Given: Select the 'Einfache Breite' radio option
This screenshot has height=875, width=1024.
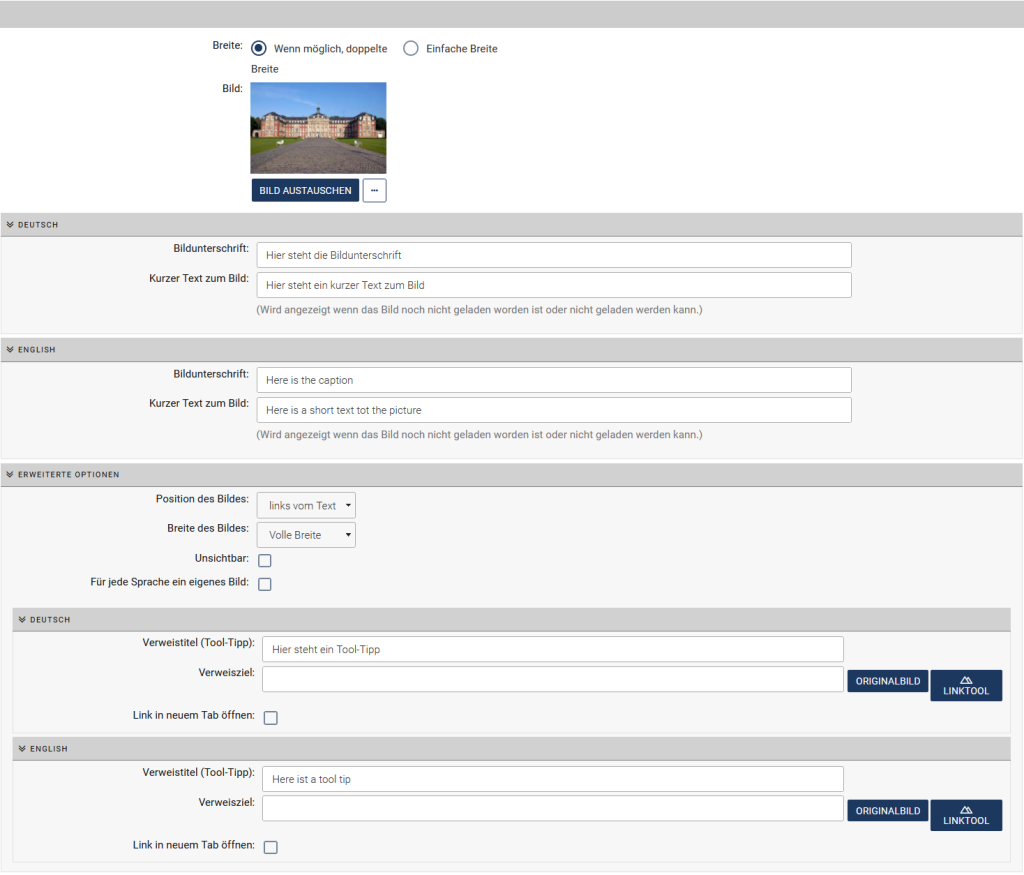Looking at the screenshot, I should (x=411, y=48).
